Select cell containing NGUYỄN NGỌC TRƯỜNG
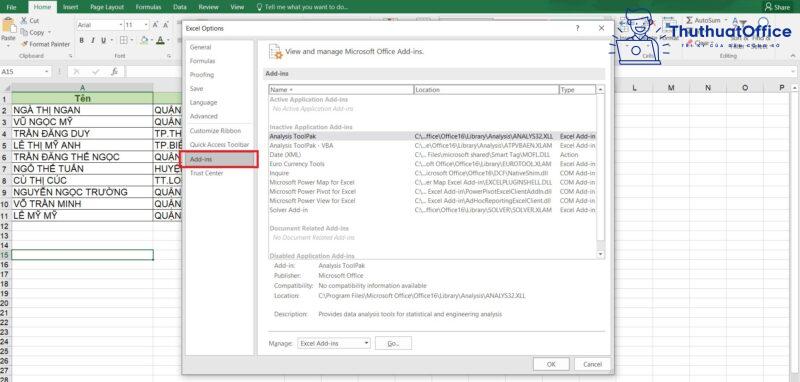This screenshot has height=382, width=800. pos(82,192)
